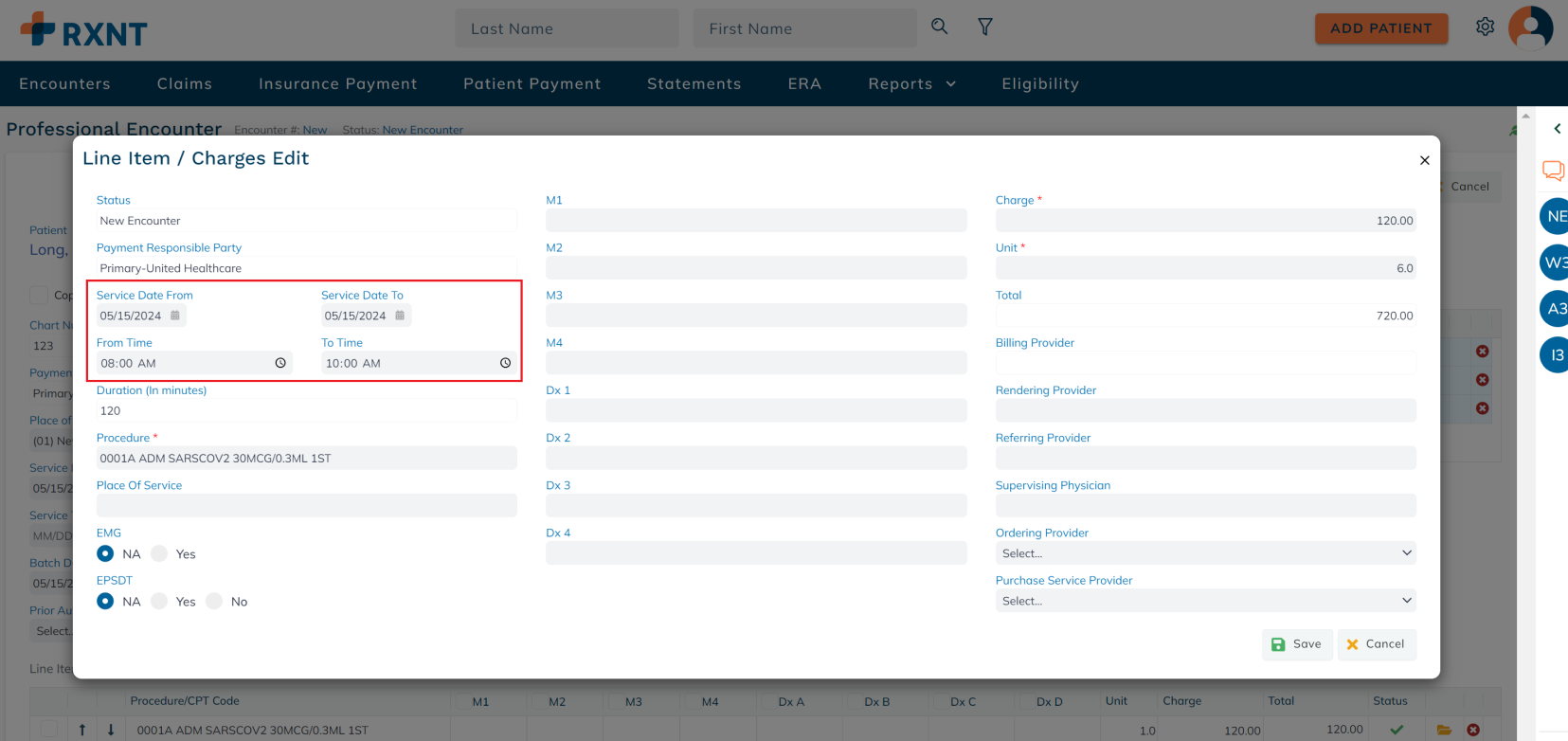Expand the Ordering Provider dropdown
Screen dimensions: 1568x741
(1205, 553)
